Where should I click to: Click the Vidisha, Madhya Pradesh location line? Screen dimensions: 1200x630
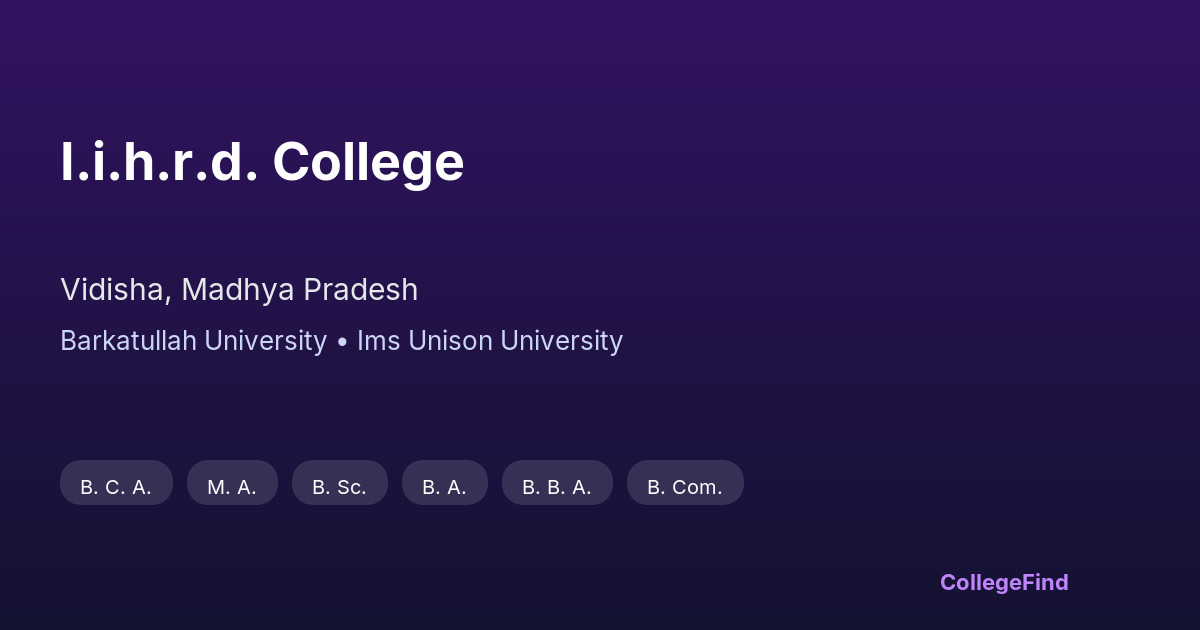pos(239,290)
